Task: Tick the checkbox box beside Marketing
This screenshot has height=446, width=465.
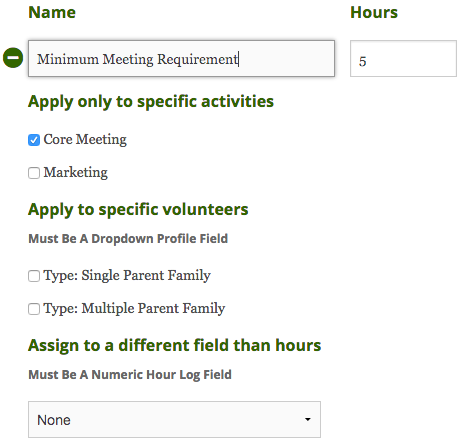Action: point(34,173)
